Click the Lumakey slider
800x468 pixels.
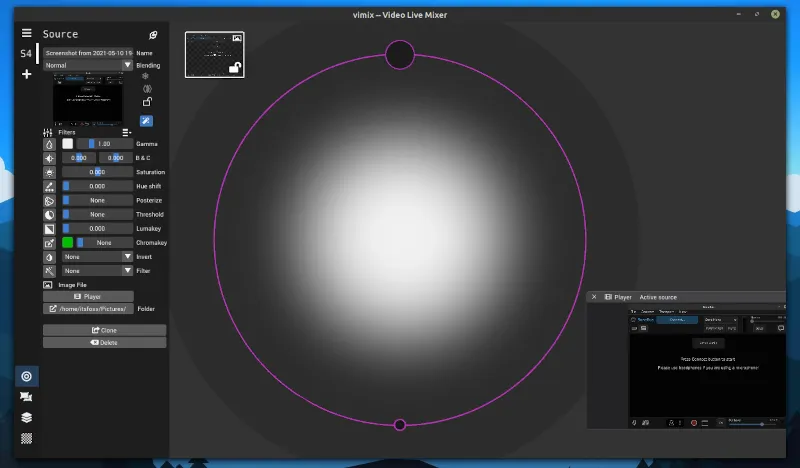97,229
